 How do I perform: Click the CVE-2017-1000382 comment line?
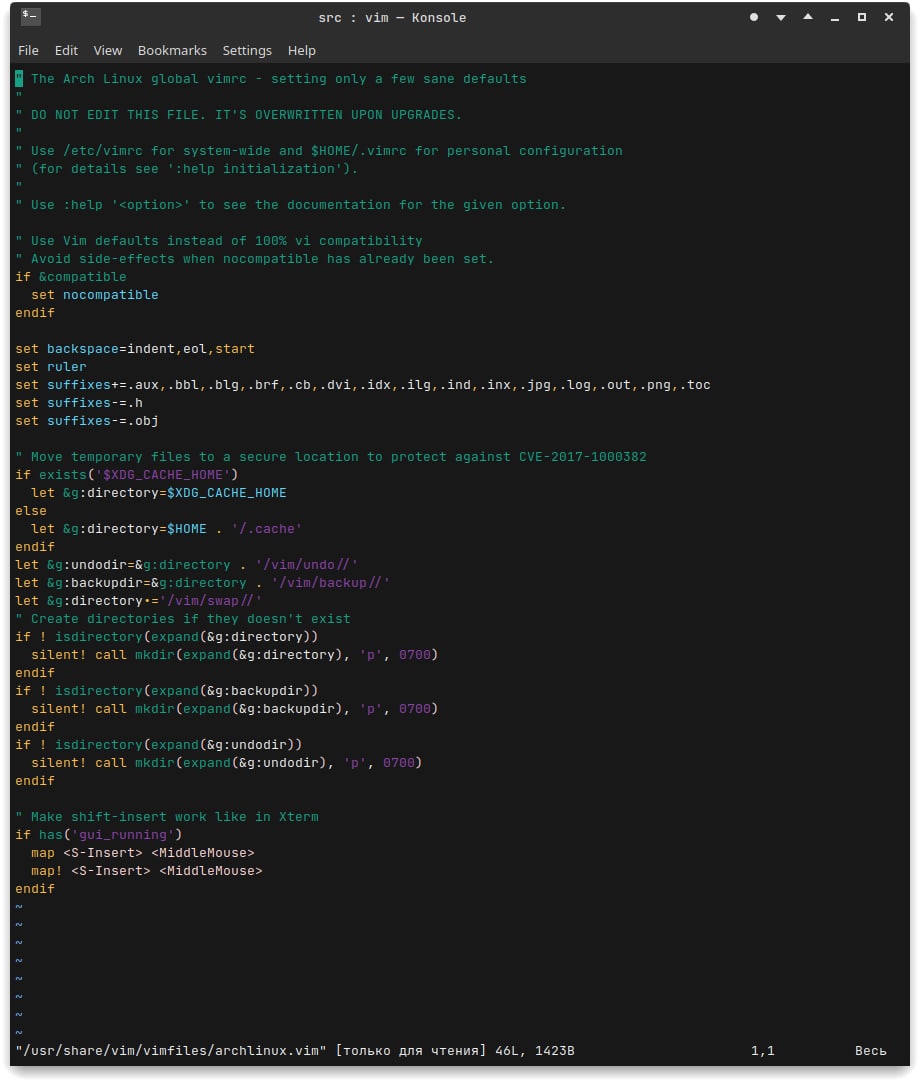click(x=331, y=457)
